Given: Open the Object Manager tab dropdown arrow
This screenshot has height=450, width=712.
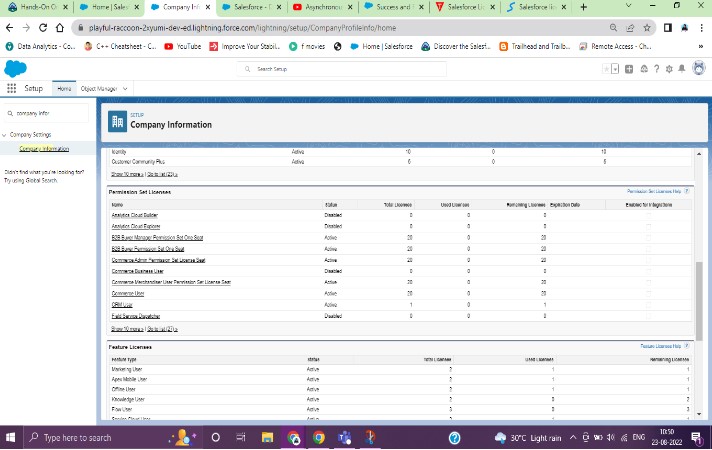Looking at the screenshot, I should (126, 88).
